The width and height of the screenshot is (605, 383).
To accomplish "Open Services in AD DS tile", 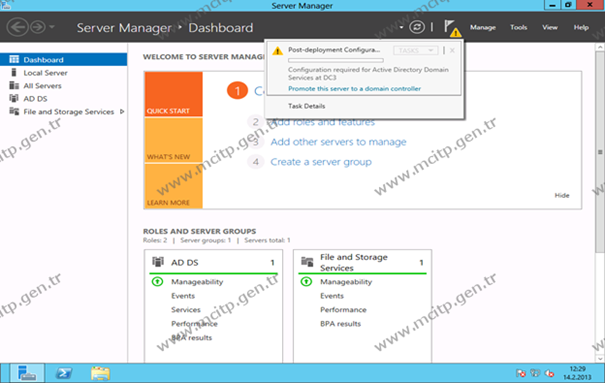I will coord(186,310).
